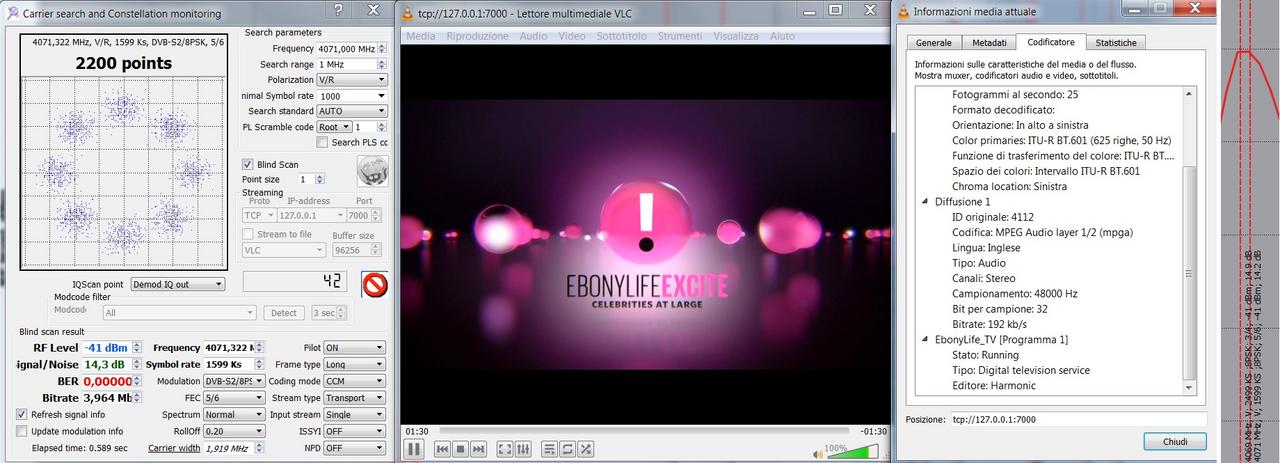Enable Update modulation info checkbox
The width and height of the screenshot is (1280, 463).
[x=22, y=431]
